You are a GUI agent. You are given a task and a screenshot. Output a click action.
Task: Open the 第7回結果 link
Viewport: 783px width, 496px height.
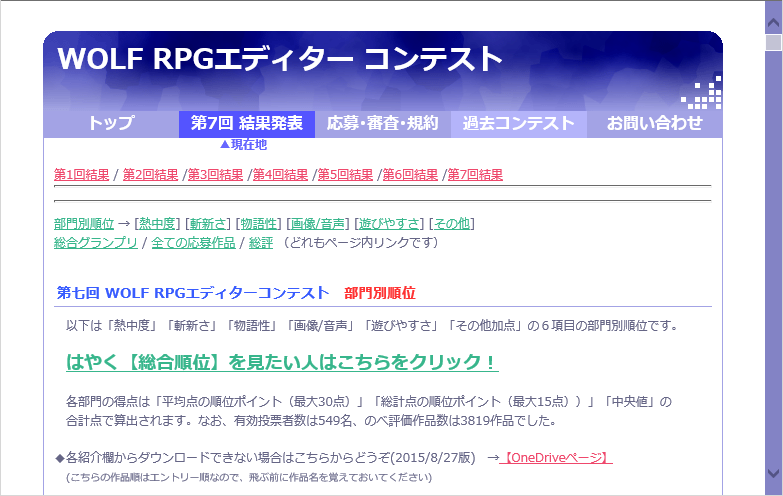coord(475,175)
